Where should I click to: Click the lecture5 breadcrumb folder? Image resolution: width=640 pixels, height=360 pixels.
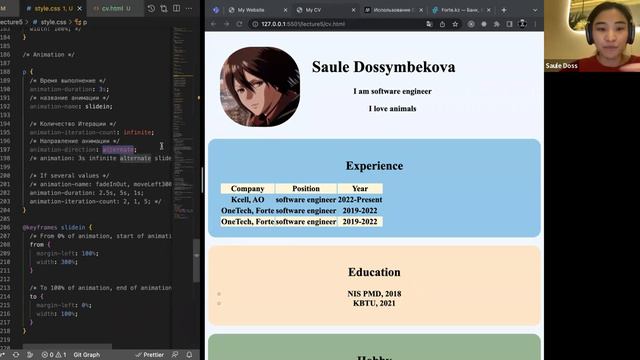point(11,22)
